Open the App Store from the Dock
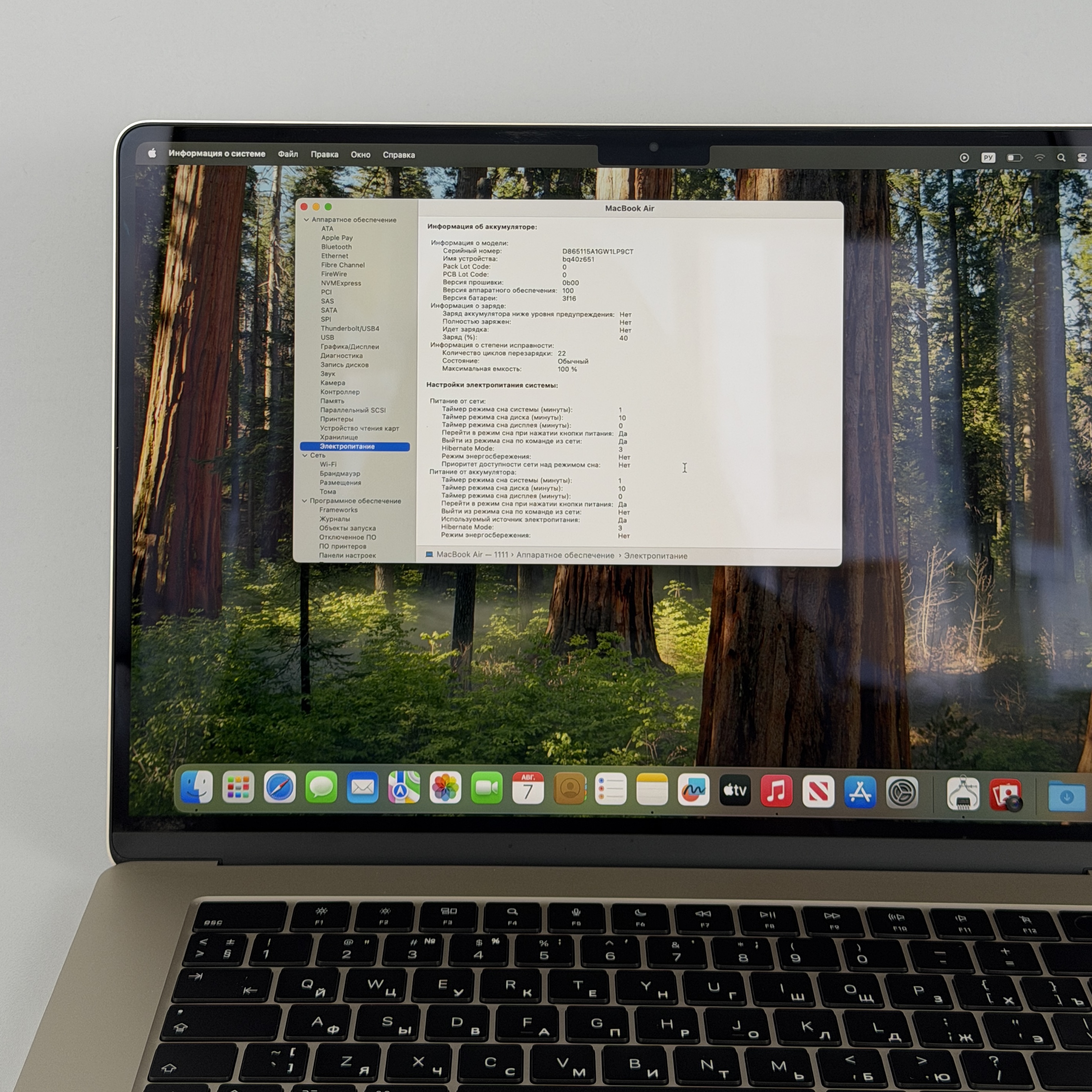1092x1092 pixels. (x=860, y=792)
